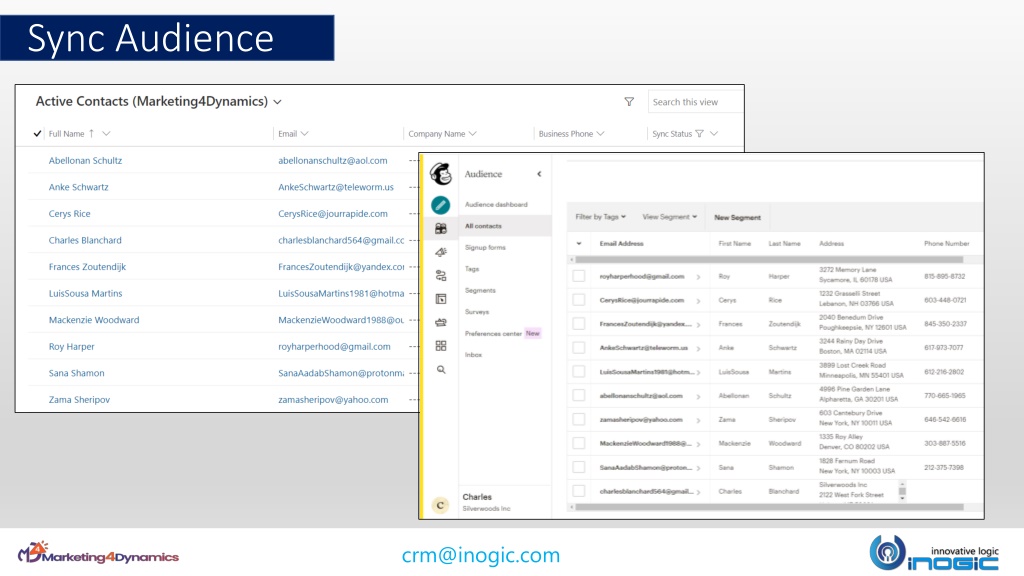The height and width of the screenshot is (576, 1024).
Task: Click the Create pencil icon in Mailchimp
Action: coord(441,205)
